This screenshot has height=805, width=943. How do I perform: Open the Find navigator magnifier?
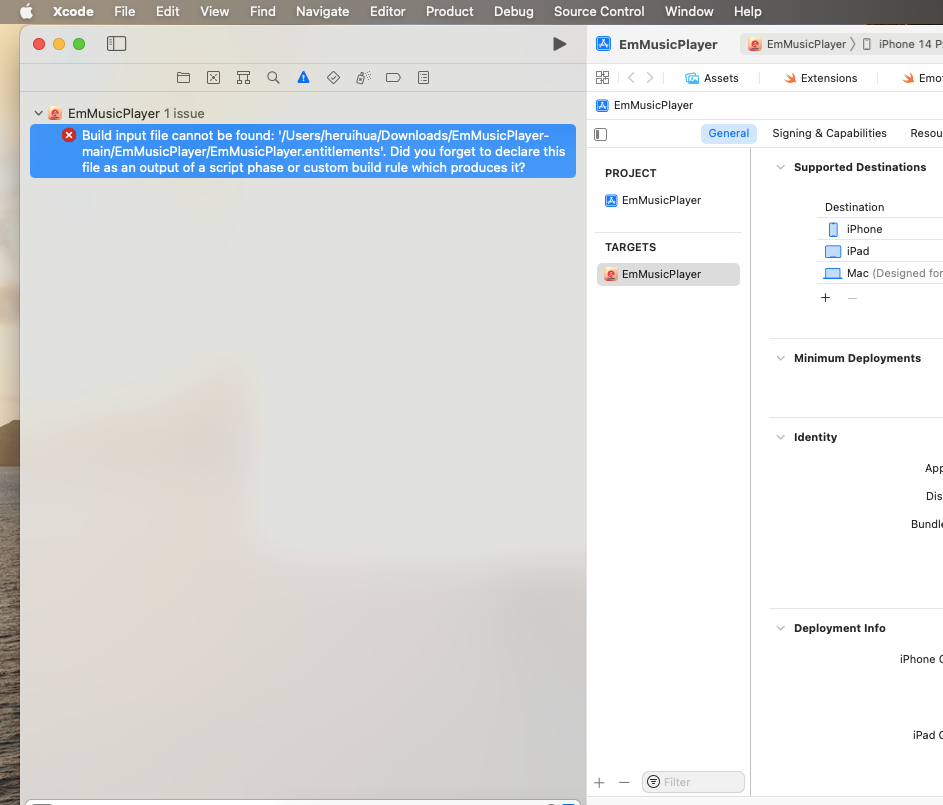[x=273, y=77]
